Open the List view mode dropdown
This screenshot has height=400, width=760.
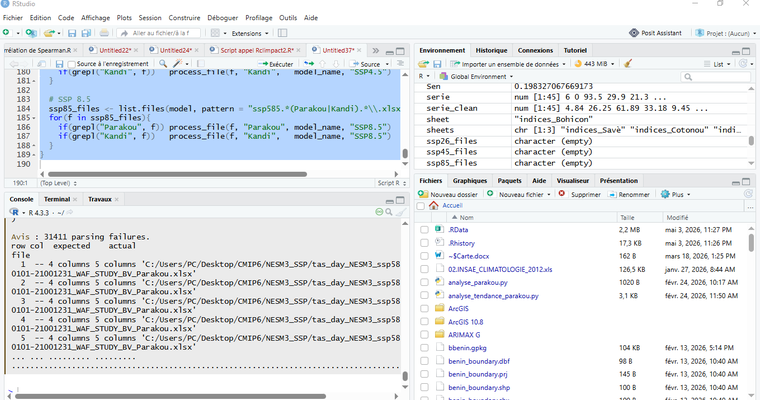(x=717, y=64)
